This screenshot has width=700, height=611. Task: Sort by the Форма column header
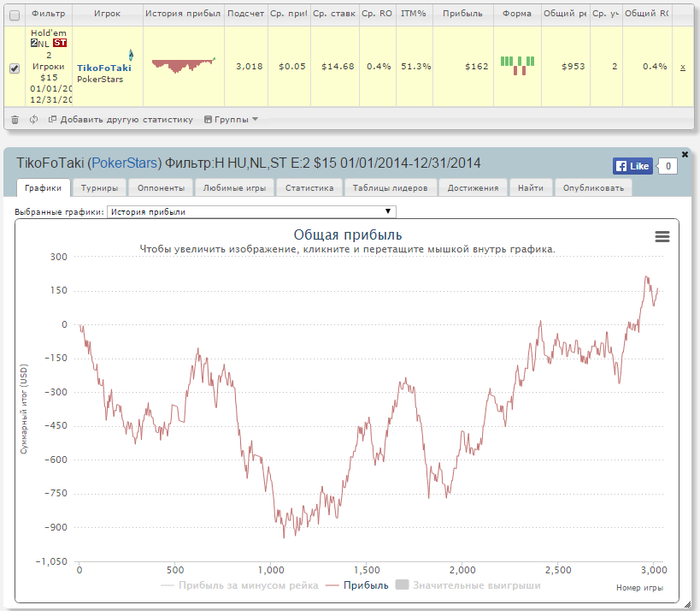pyautogui.click(x=517, y=14)
